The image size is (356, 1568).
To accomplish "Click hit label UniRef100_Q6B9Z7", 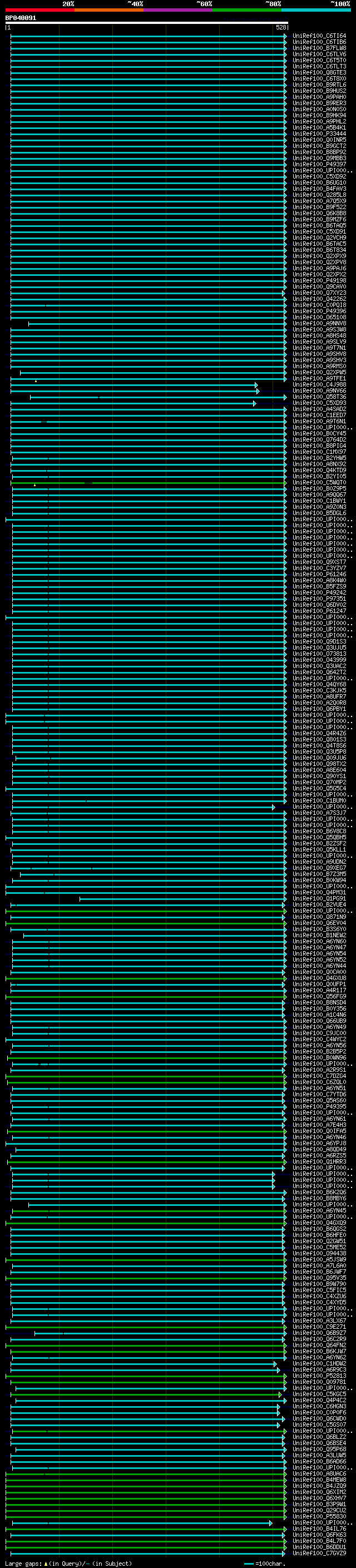I will (x=319, y=1333).
